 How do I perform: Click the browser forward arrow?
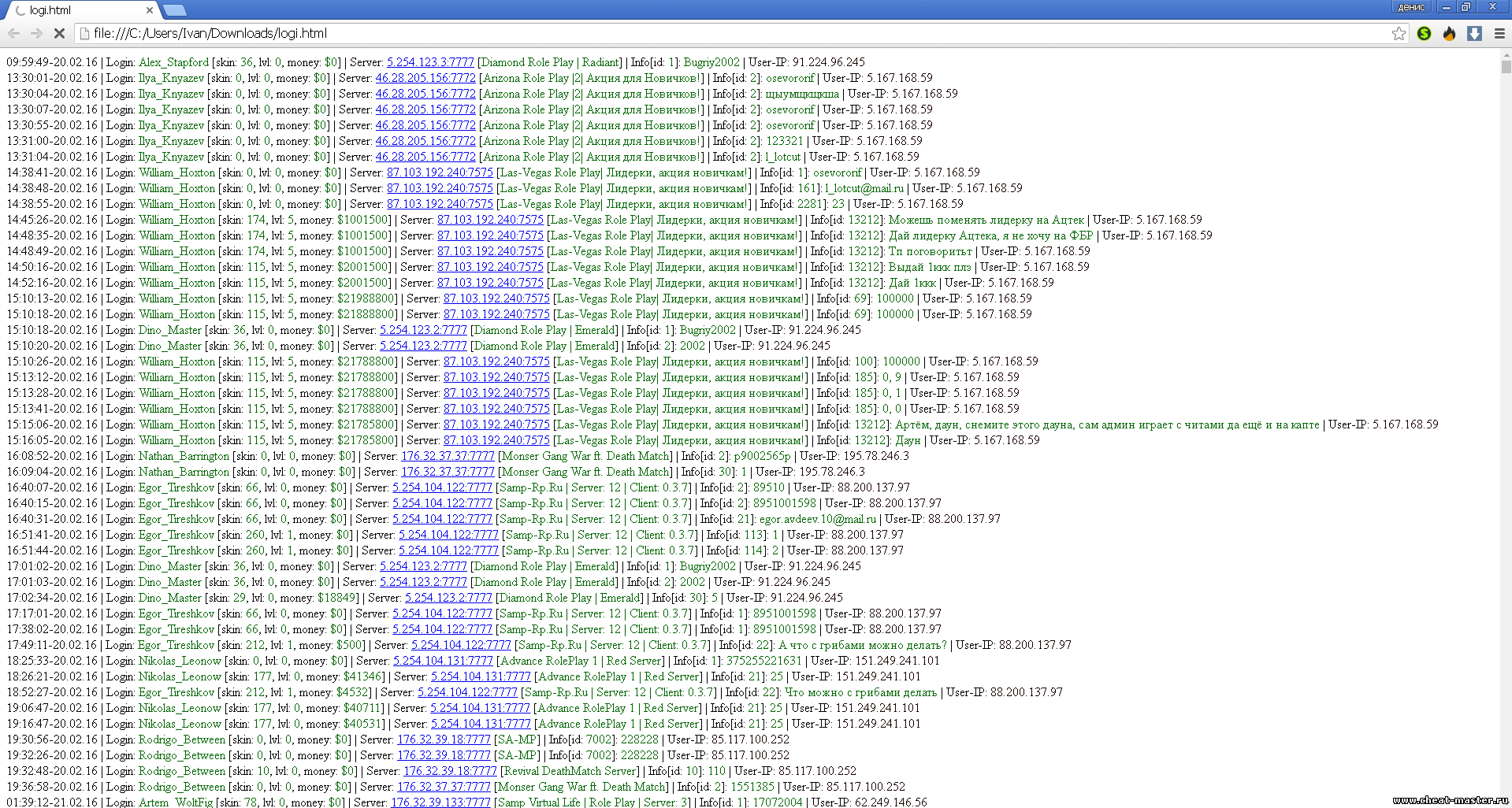[36, 33]
